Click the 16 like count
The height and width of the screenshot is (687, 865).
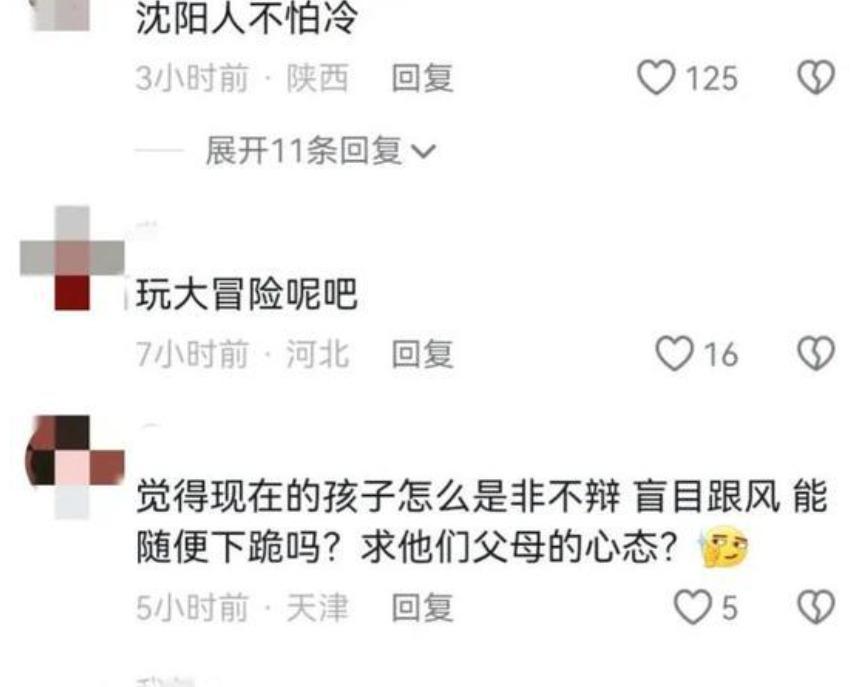(720, 354)
